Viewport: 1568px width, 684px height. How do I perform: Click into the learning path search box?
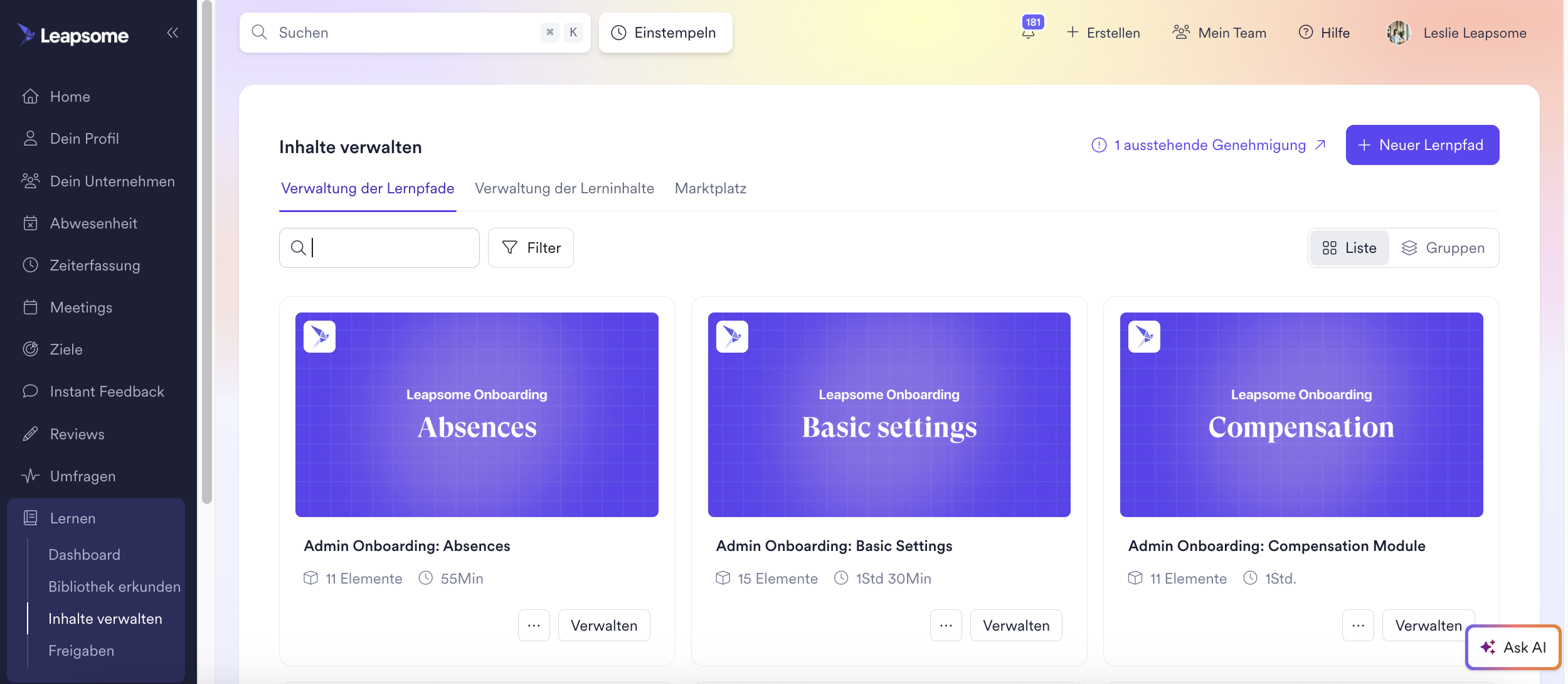click(x=379, y=248)
